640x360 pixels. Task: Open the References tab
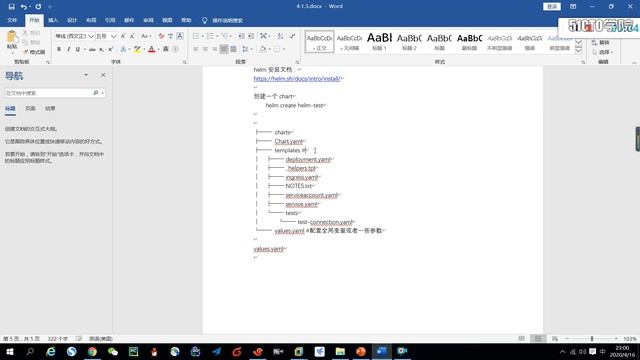110,20
